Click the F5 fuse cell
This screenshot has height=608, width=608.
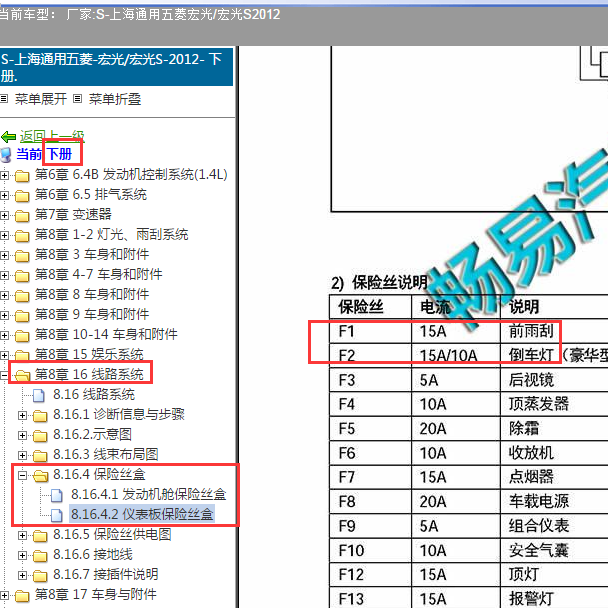click(370, 429)
